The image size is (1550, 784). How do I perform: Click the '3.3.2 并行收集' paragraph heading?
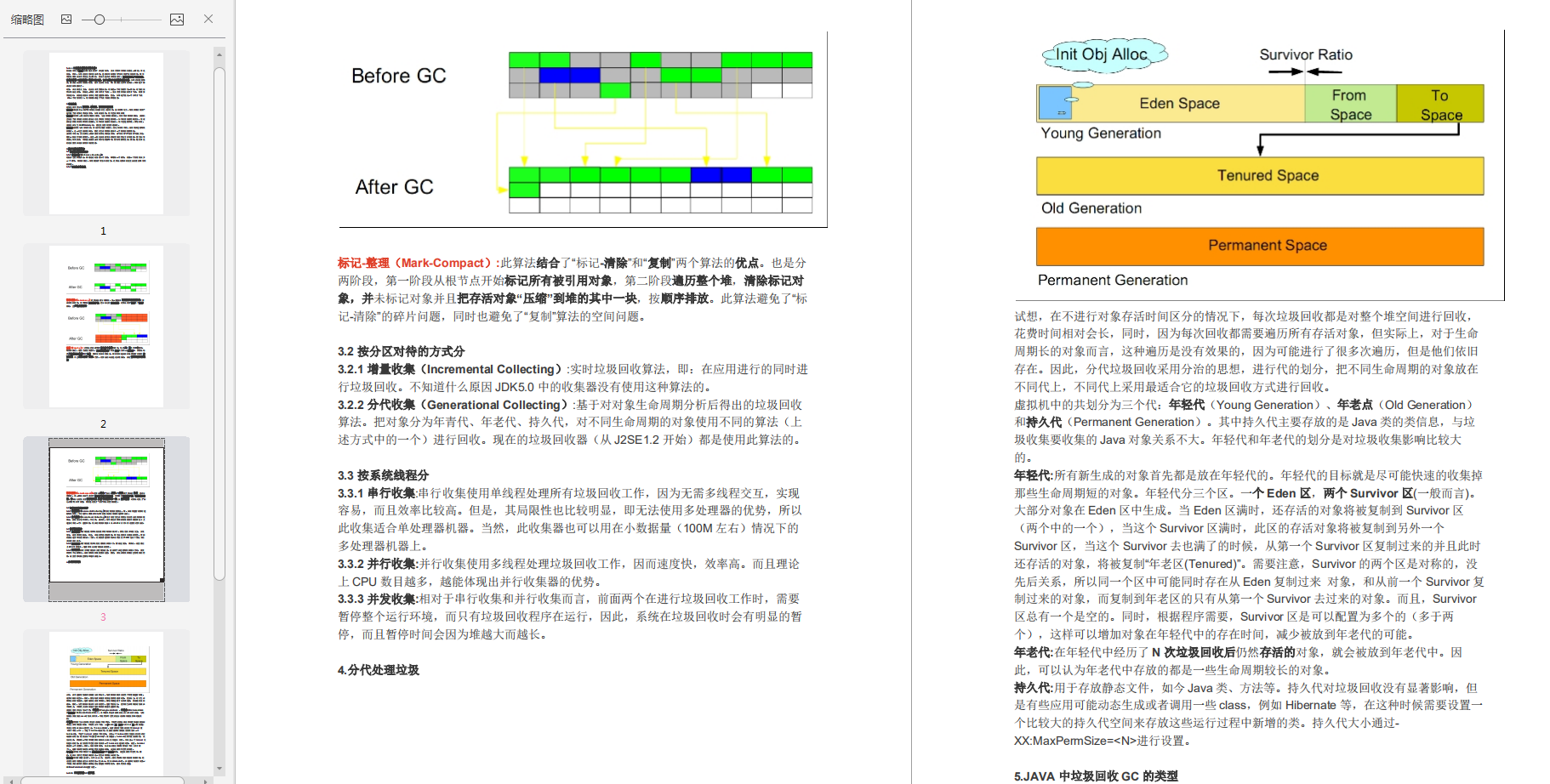click(x=378, y=564)
